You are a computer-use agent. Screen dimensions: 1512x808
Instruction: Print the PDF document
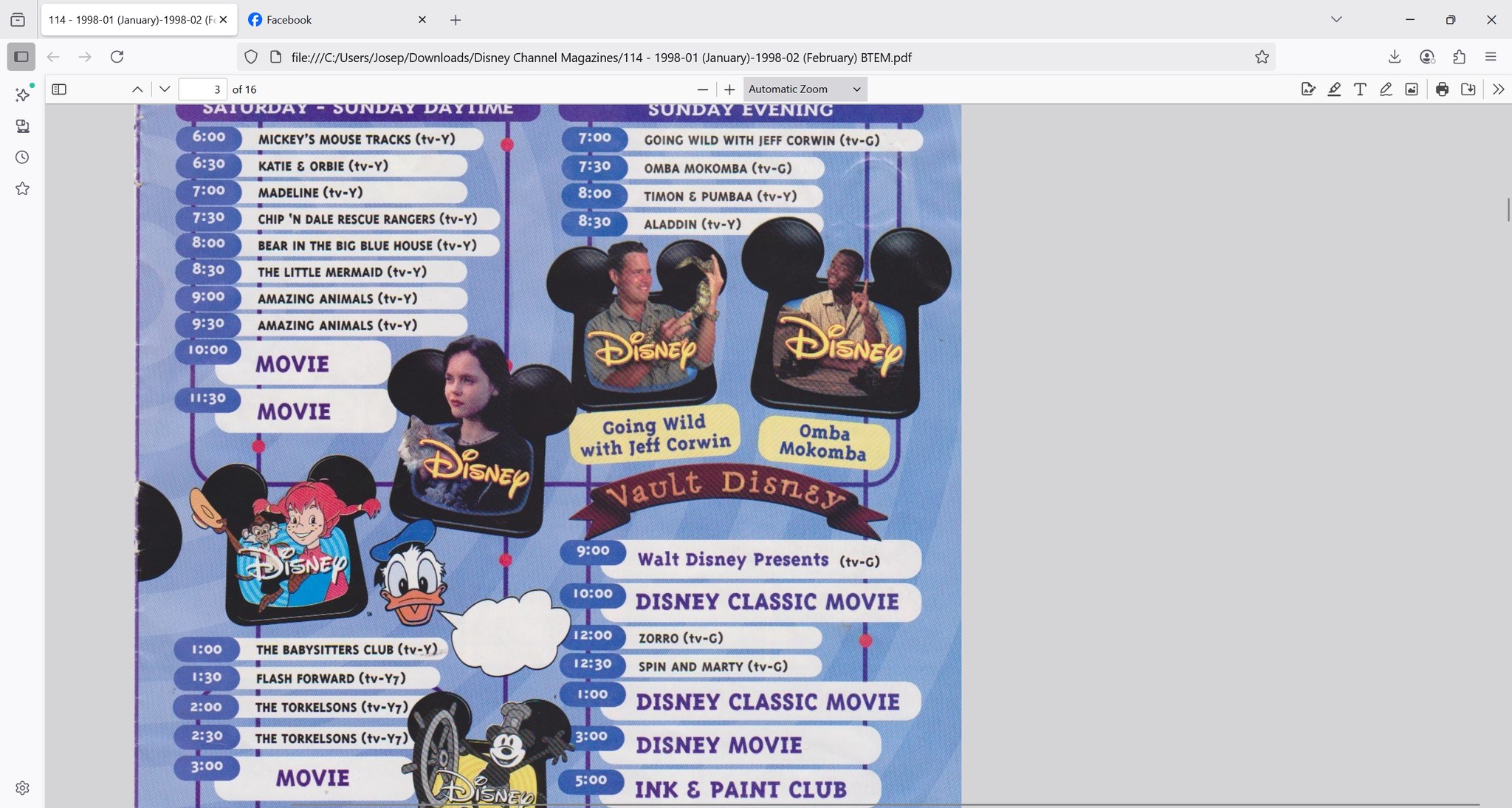tap(1442, 89)
